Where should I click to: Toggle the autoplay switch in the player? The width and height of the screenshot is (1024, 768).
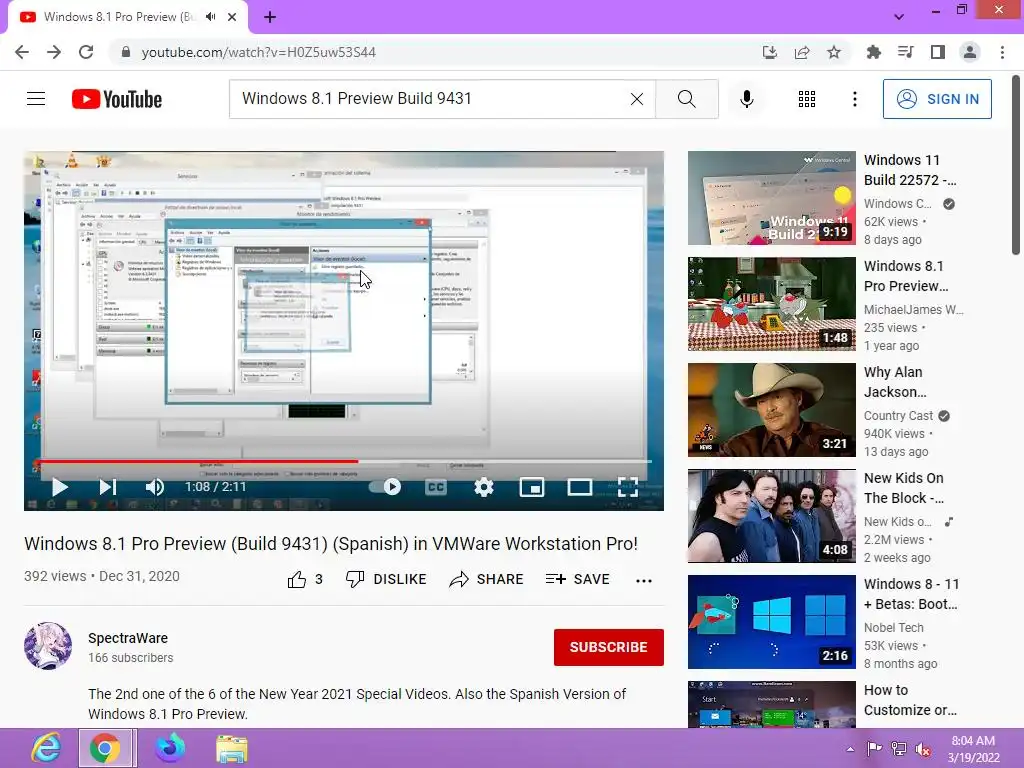[x=385, y=487]
